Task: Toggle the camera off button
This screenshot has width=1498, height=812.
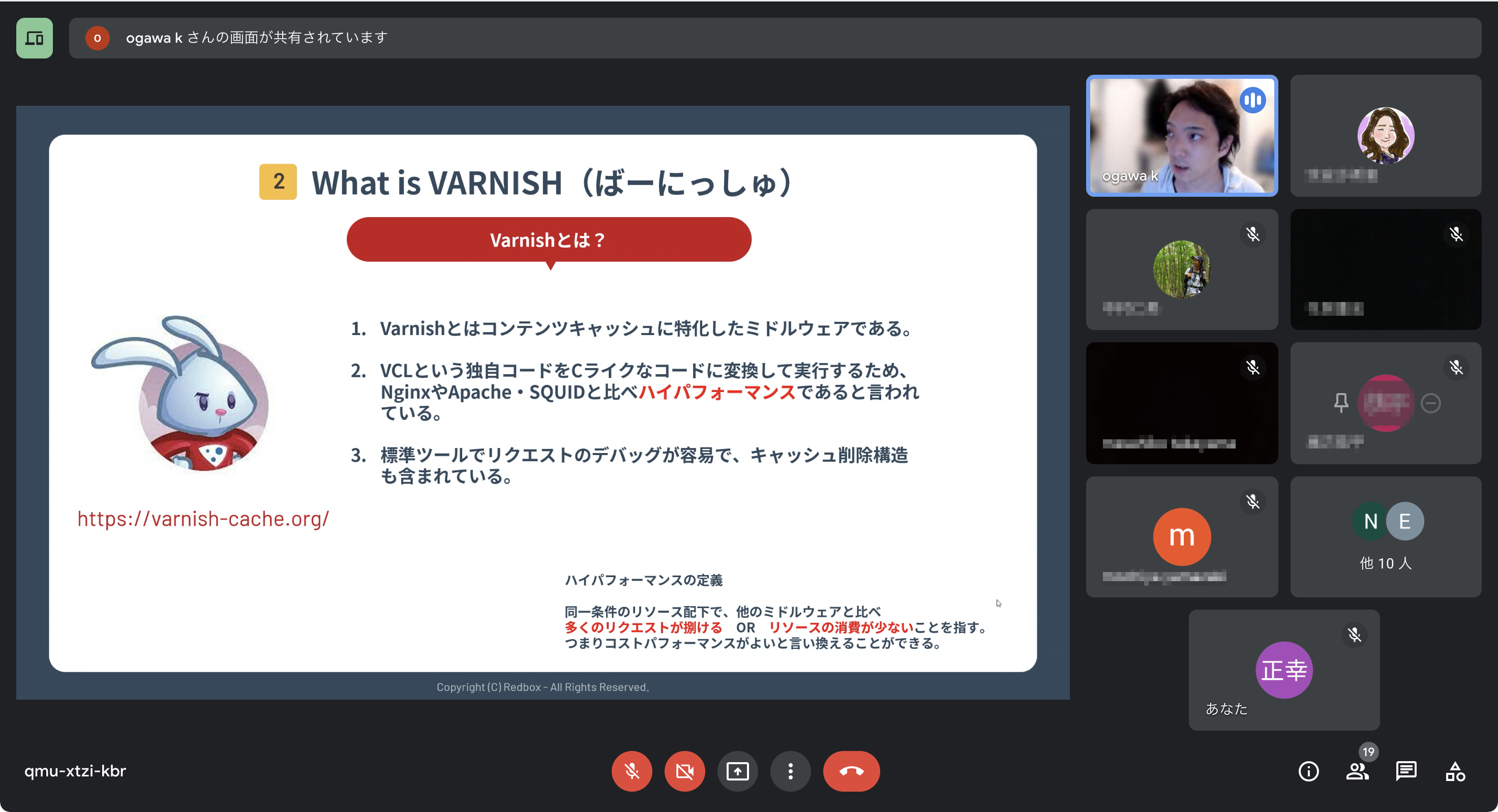Action: (684, 771)
